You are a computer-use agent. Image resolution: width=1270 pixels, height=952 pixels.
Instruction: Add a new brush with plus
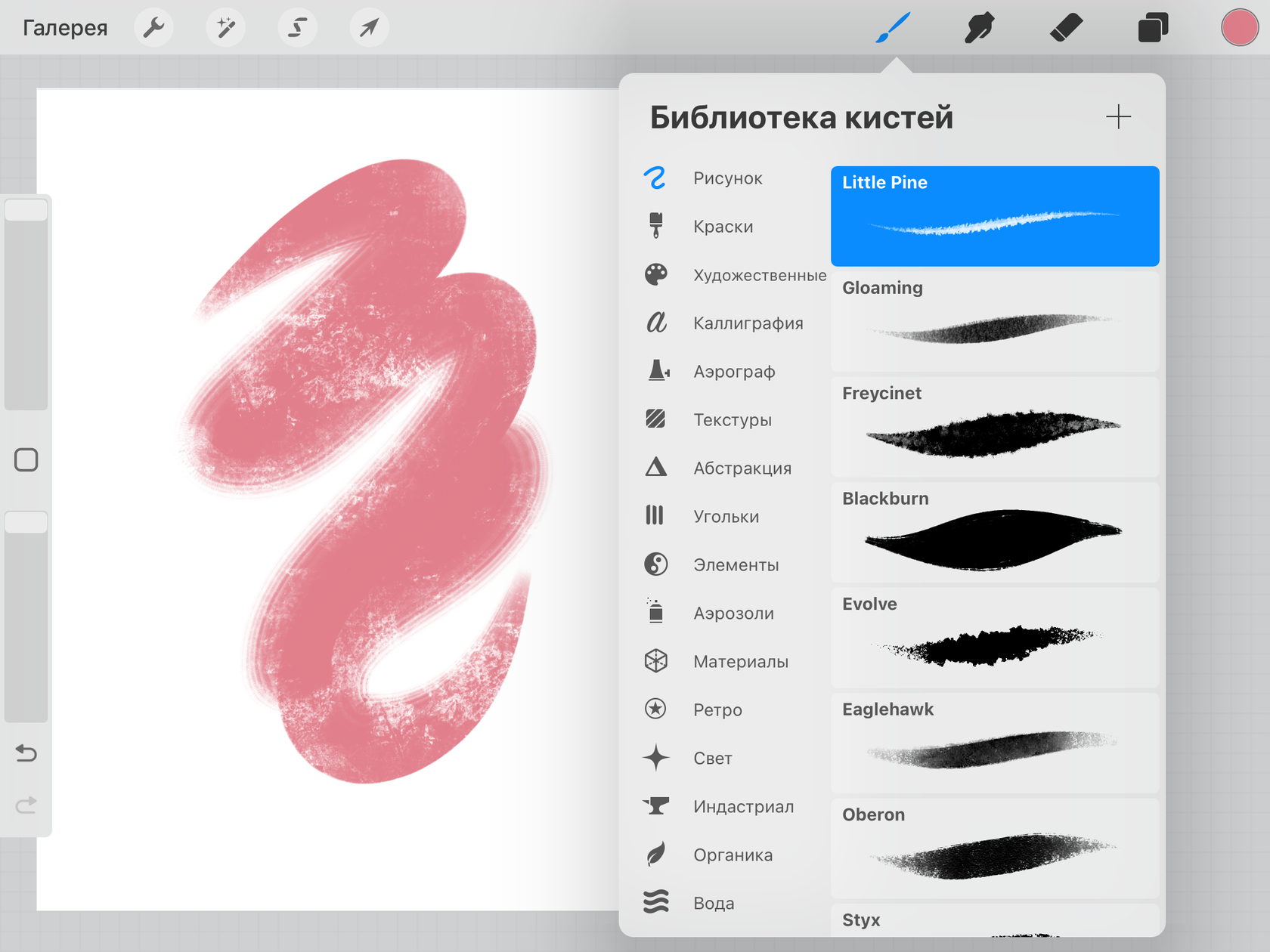pyautogui.click(x=1118, y=117)
